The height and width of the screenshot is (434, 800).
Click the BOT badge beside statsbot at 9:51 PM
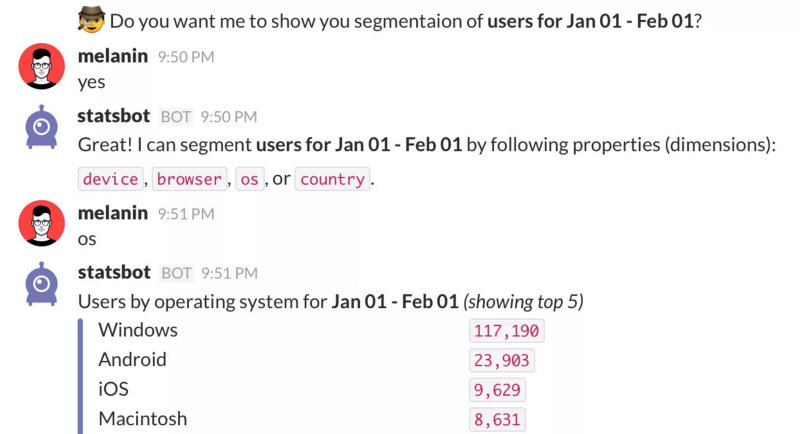176,273
